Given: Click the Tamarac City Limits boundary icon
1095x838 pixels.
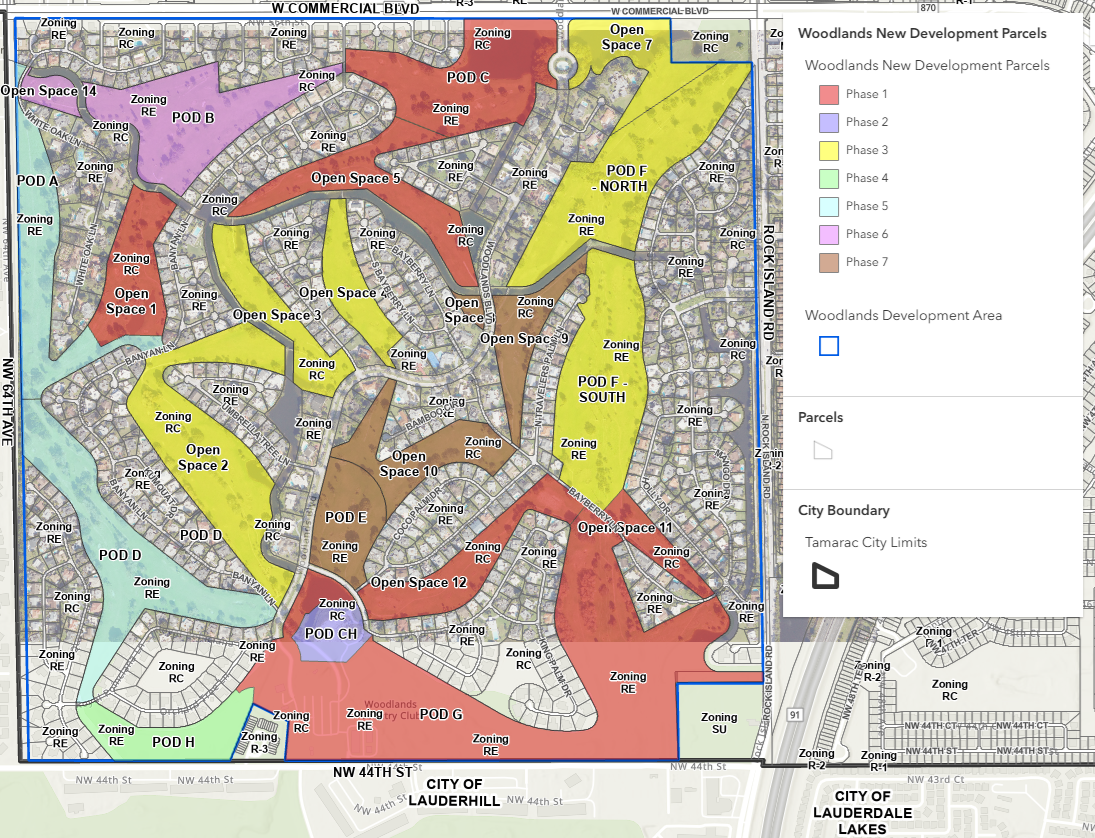Looking at the screenshot, I should (825, 576).
